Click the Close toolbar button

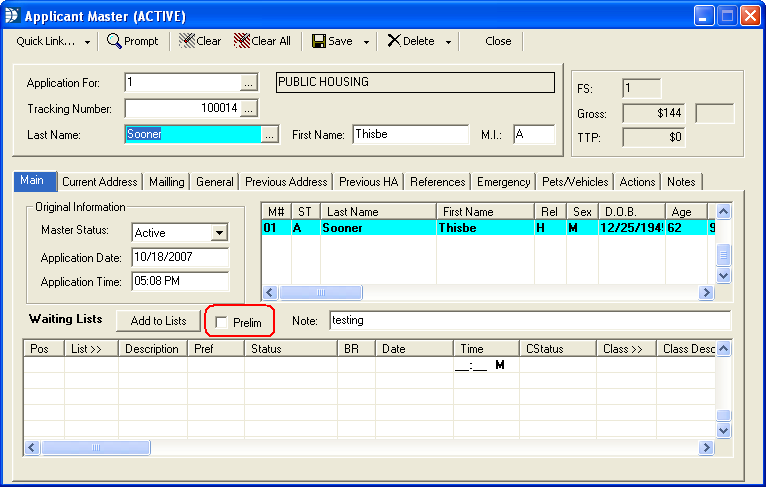coord(498,41)
